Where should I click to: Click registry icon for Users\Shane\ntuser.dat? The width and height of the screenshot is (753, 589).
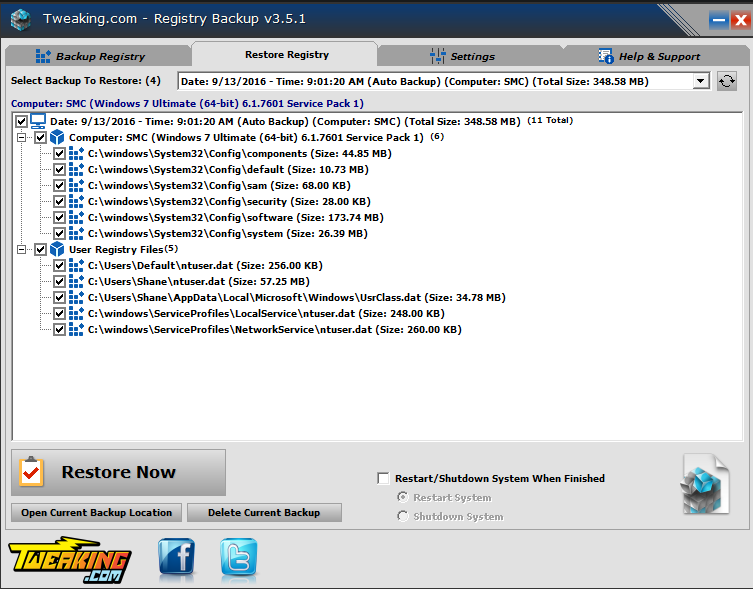pyautogui.click(x=76, y=282)
